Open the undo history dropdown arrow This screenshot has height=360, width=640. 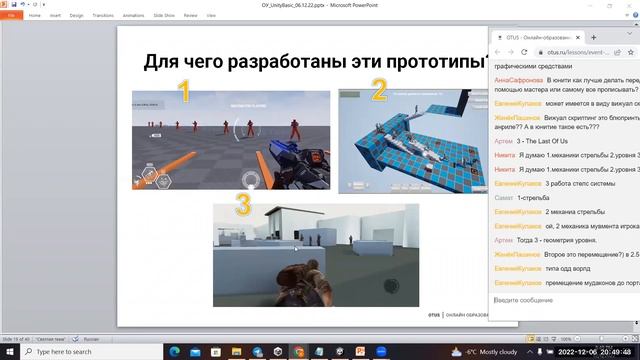(28, 5)
